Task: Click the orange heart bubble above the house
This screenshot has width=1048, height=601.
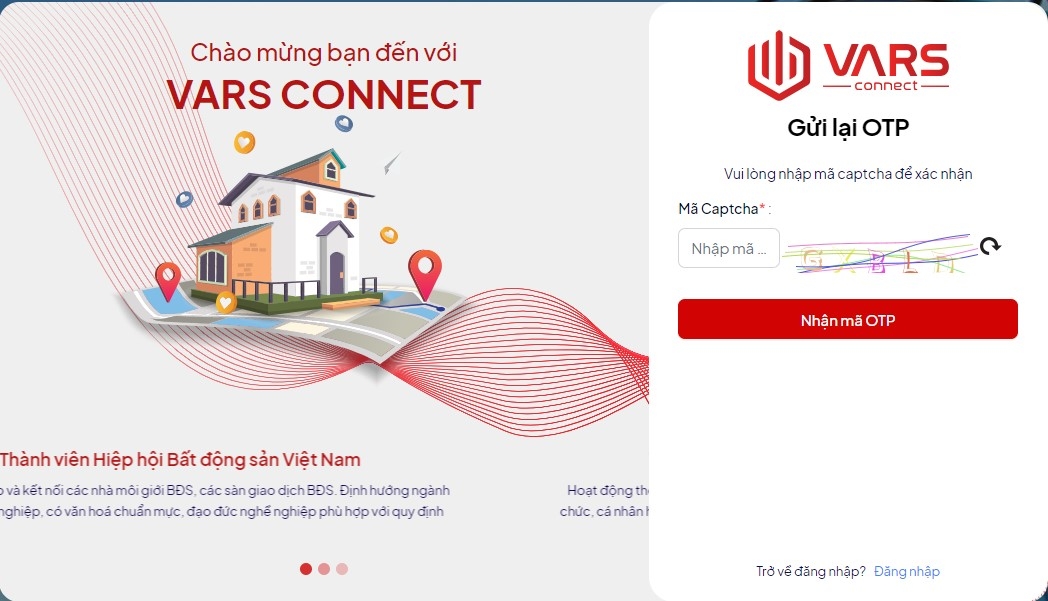Action: click(244, 142)
